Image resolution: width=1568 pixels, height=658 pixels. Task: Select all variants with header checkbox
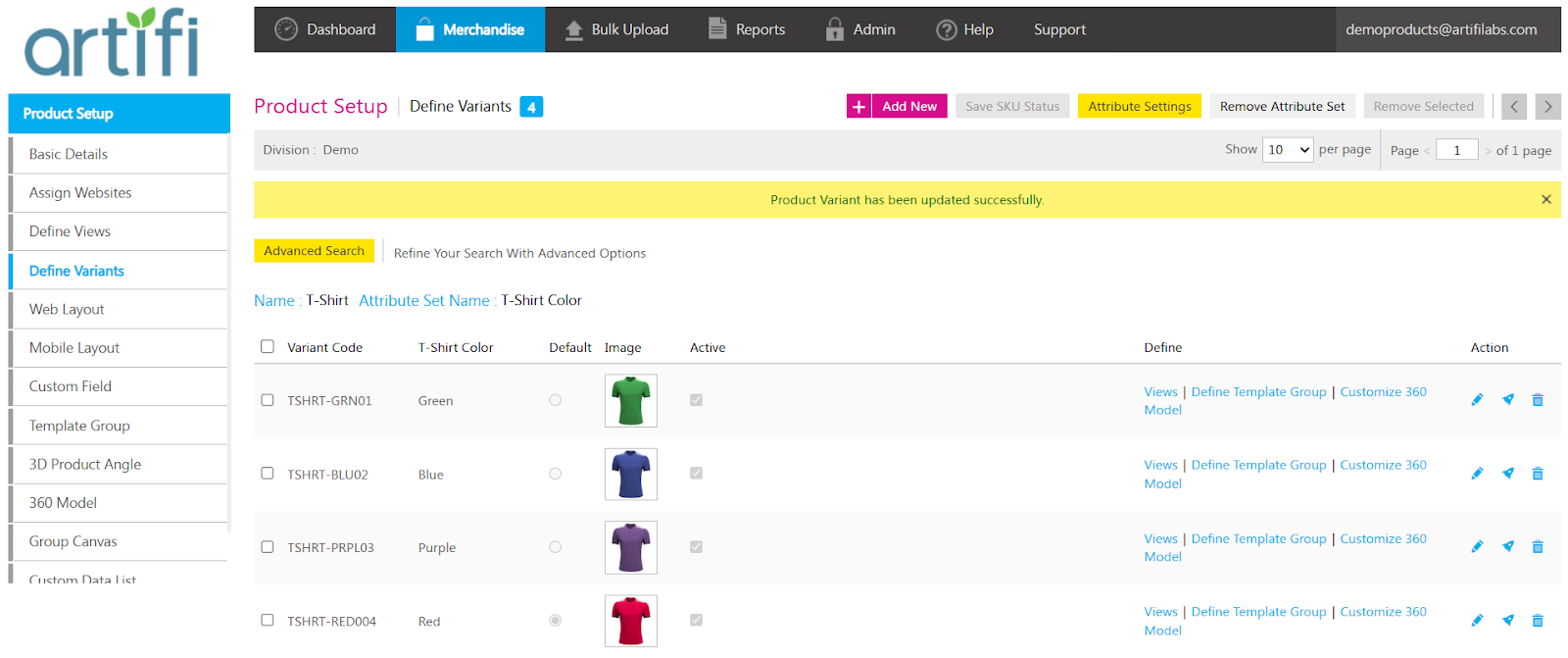pyautogui.click(x=268, y=346)
